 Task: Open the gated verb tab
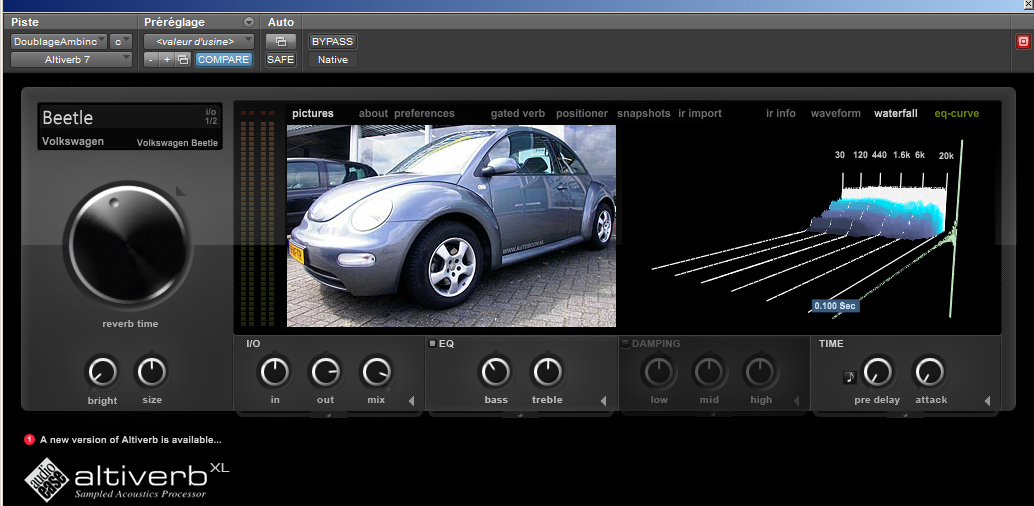[517, 114]
